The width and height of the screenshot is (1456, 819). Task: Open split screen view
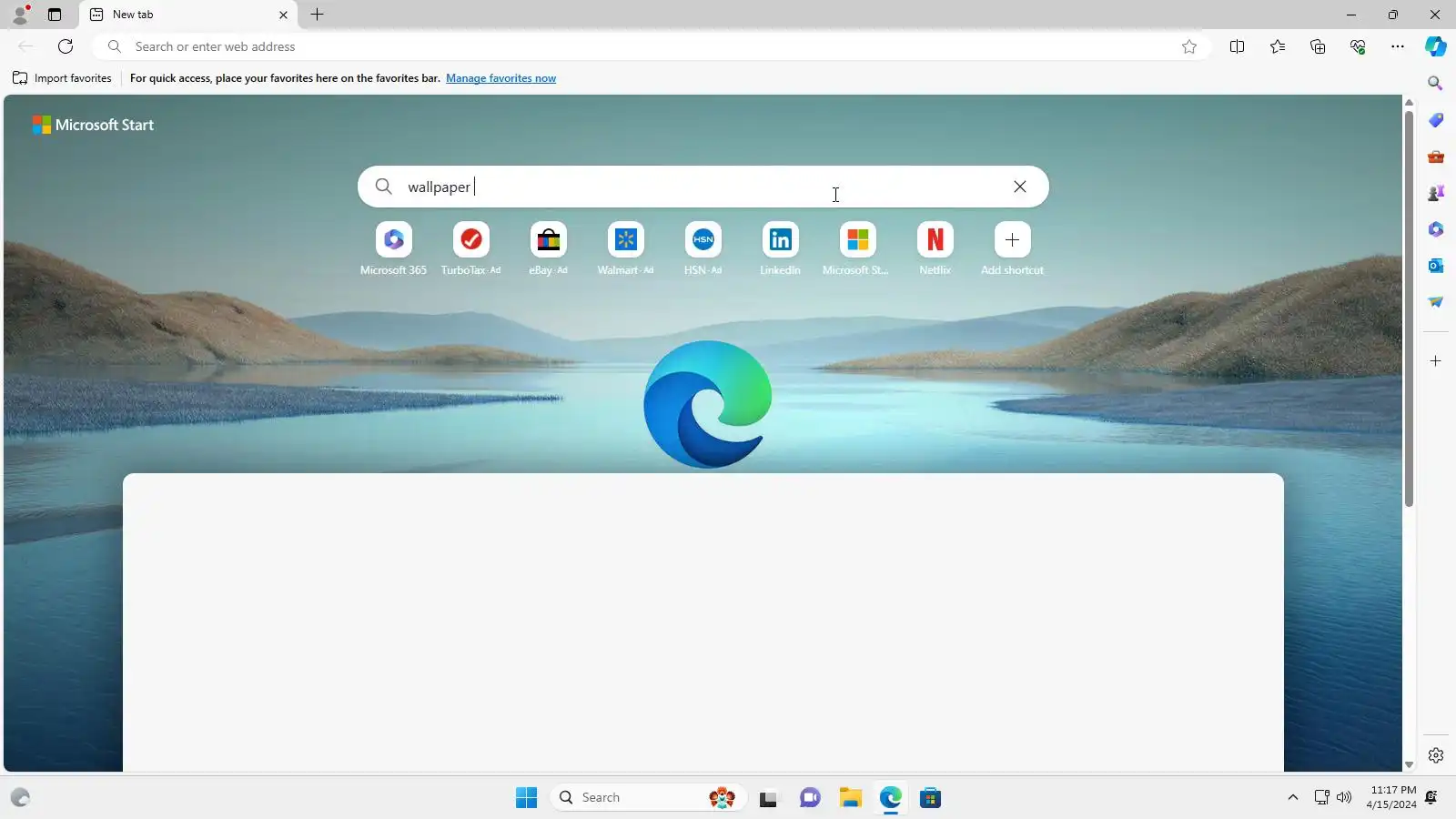click(1237, 46)
